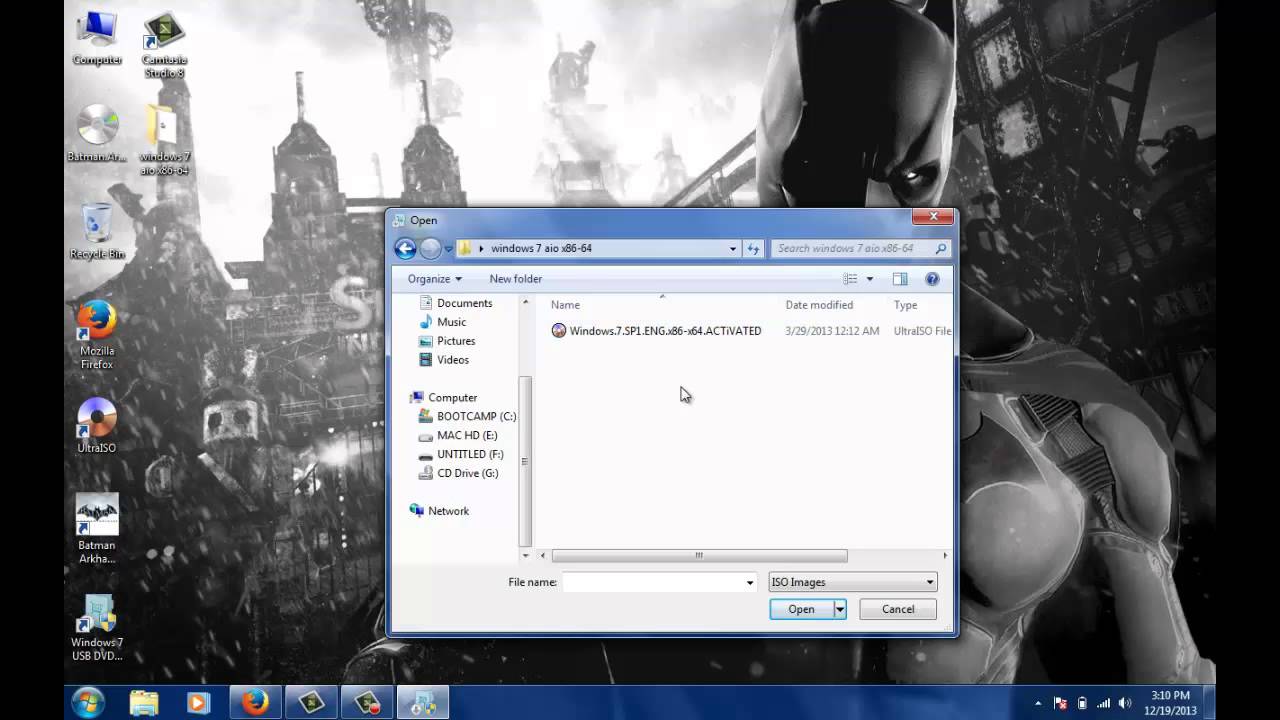
Task: Click the Cancel button
Action: coord(898,609)
